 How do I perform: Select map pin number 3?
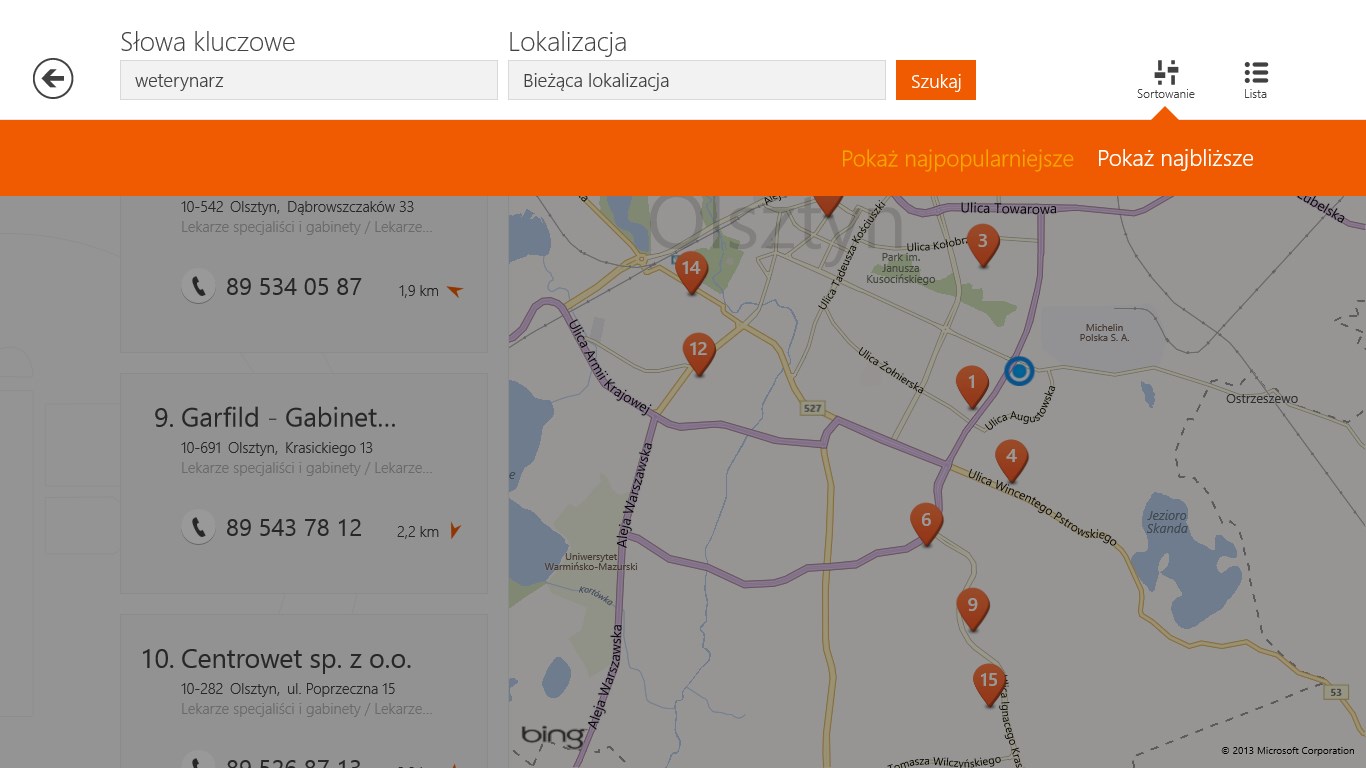[982, 241]
